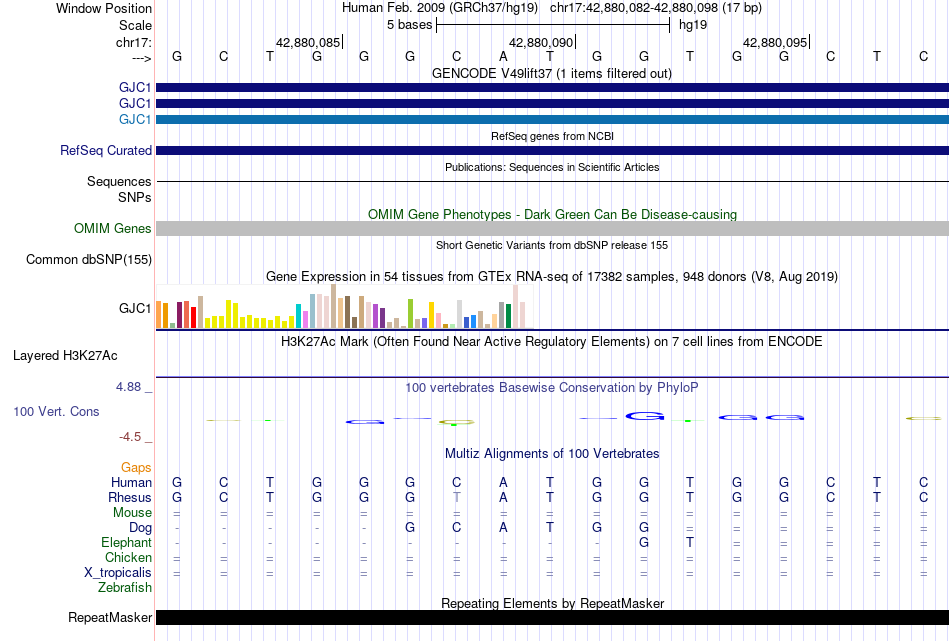Click the X_tropicalis alignment row label
Image resolution: width=950 pixels, height=641 pixels.
118,573
